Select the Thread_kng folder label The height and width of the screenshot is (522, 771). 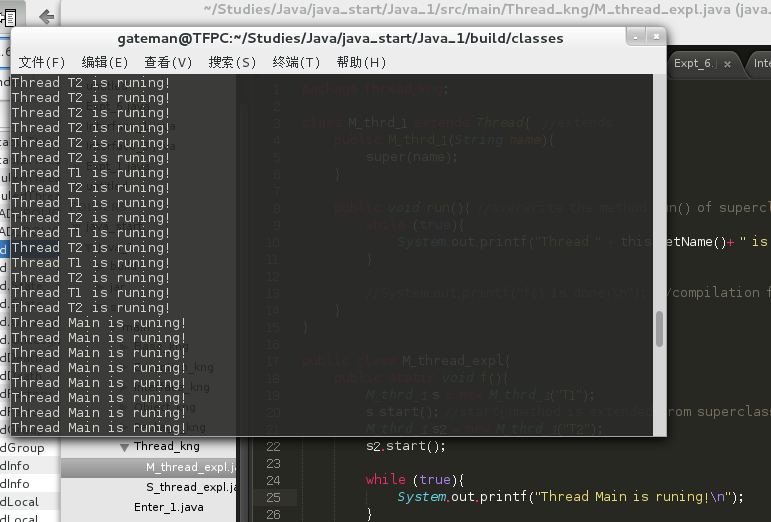pos(166,447)
